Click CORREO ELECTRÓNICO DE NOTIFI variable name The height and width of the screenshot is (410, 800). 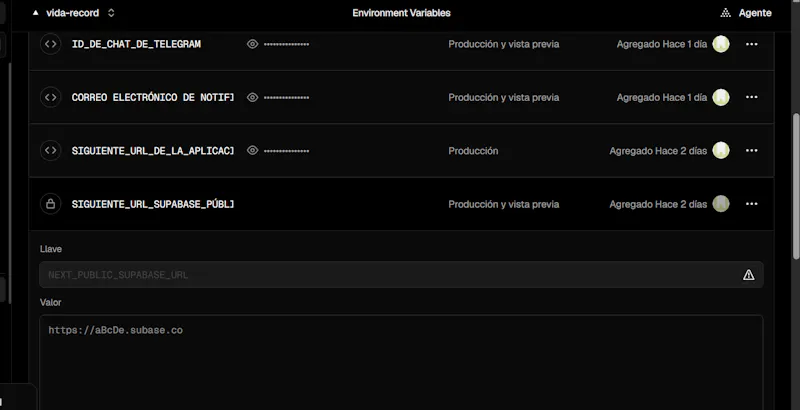(x=153, y=97)
